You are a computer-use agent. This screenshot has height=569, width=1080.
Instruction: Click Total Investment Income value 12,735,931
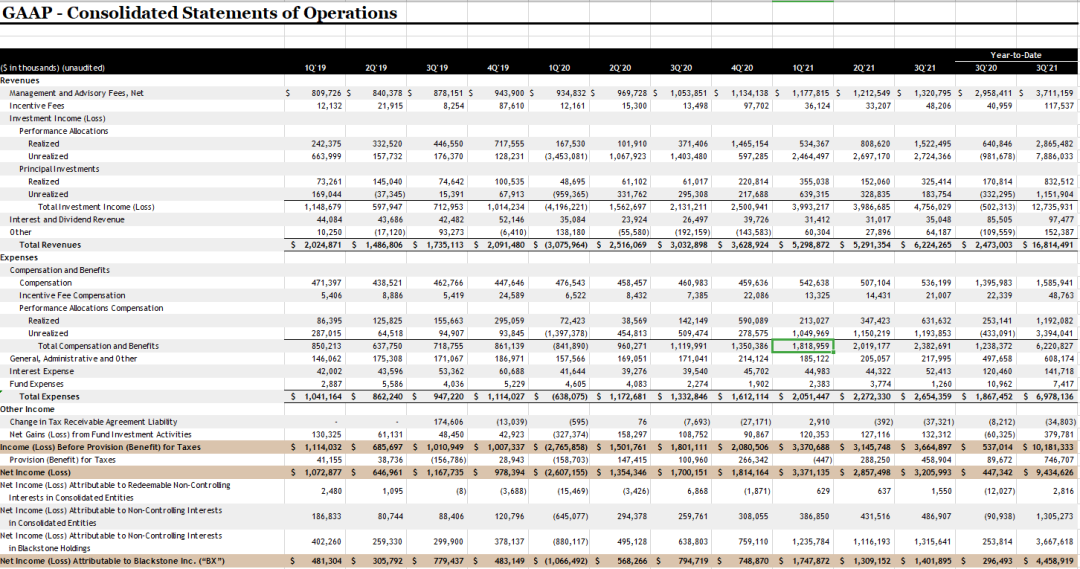(1052, 207)
